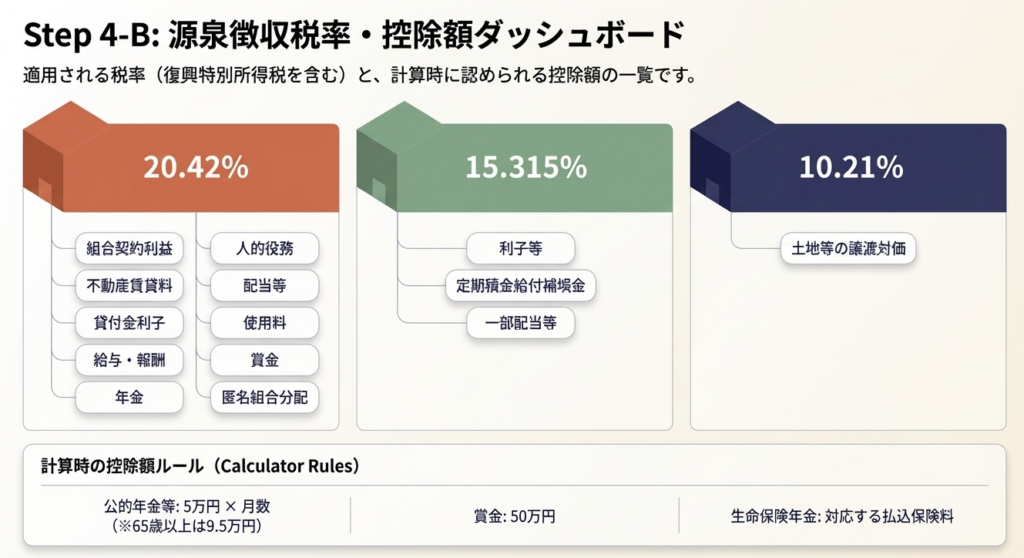Image resolution: width=1024 pixels, height=558 pixels.
Task: Select the 配当等 pill
Action: point(264,285)
